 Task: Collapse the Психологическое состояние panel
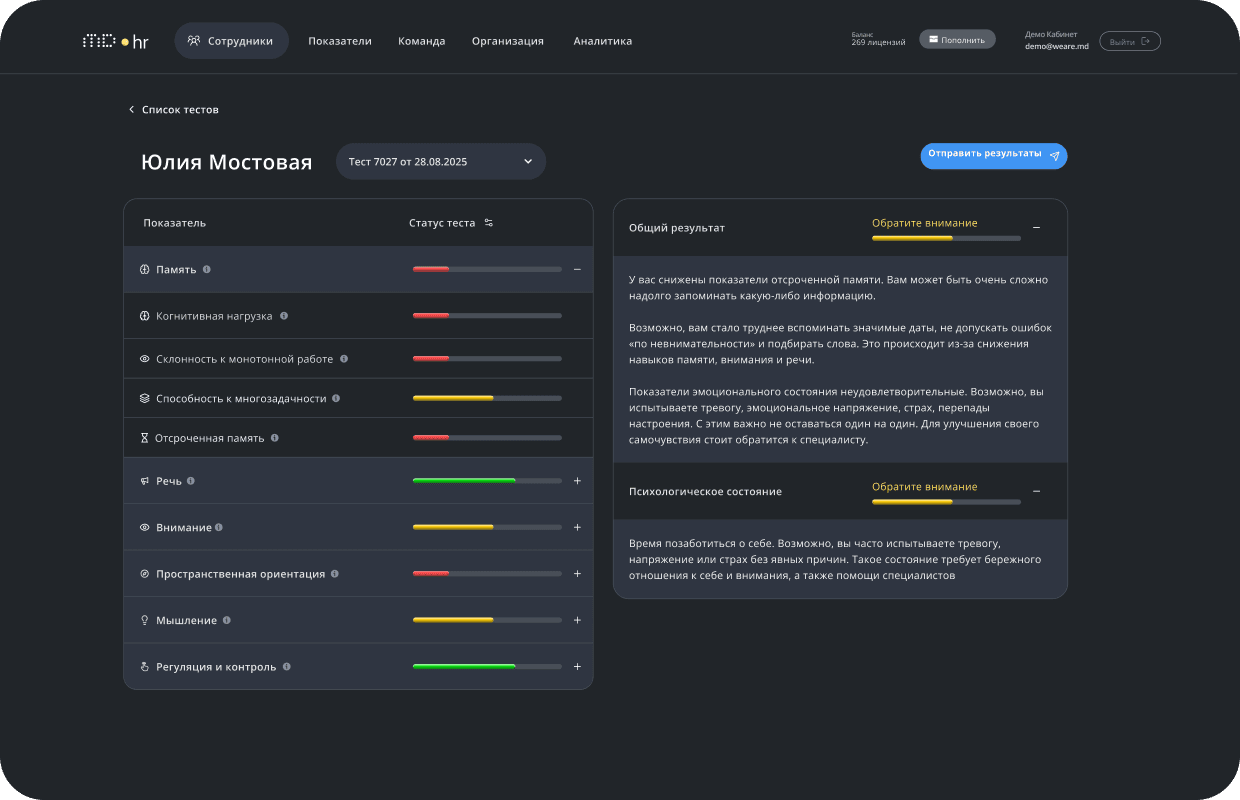[x=1036, y=491]
